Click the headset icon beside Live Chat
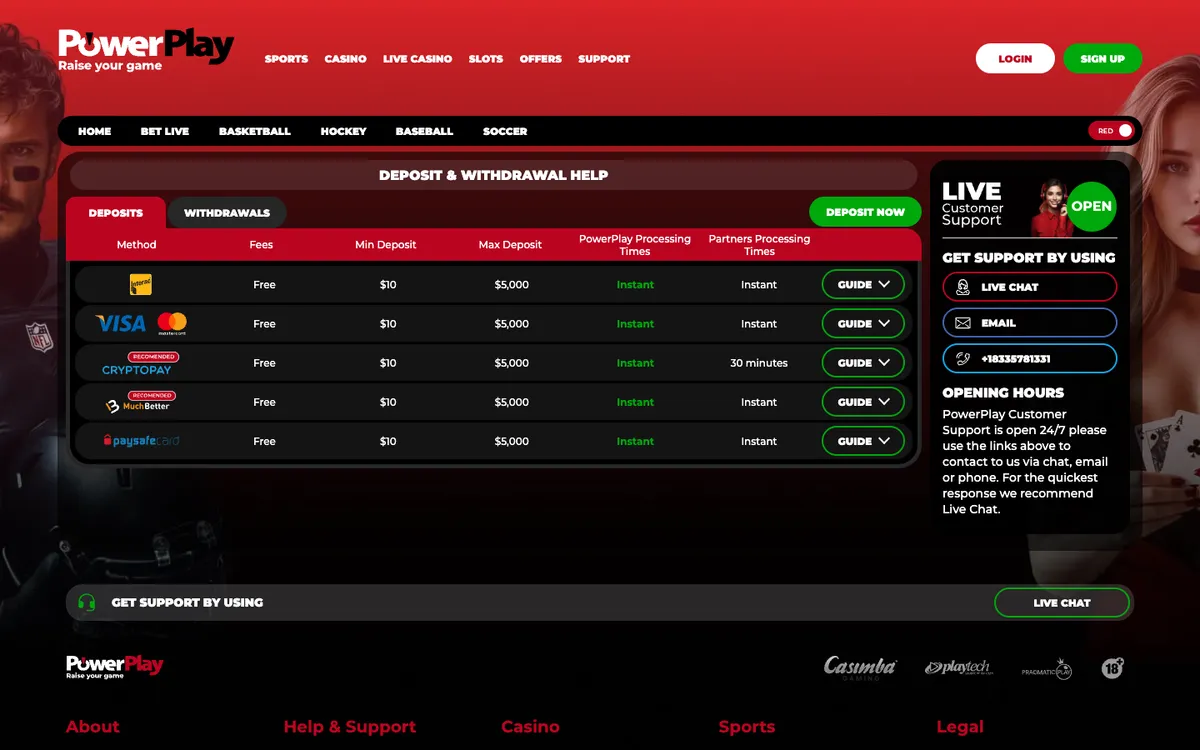Screen dimensions: 1200x750 (x=963, y=287)
